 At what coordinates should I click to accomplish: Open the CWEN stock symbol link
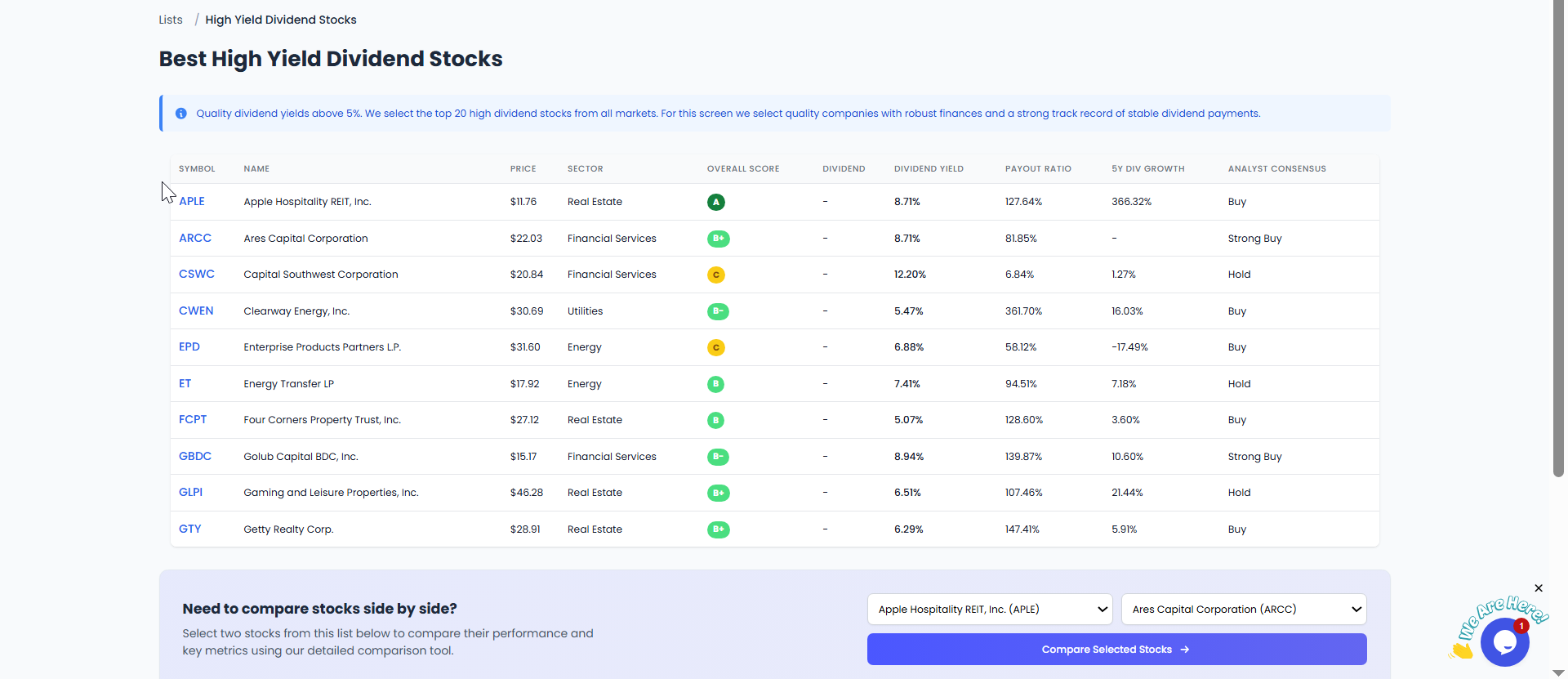(196, 311)
